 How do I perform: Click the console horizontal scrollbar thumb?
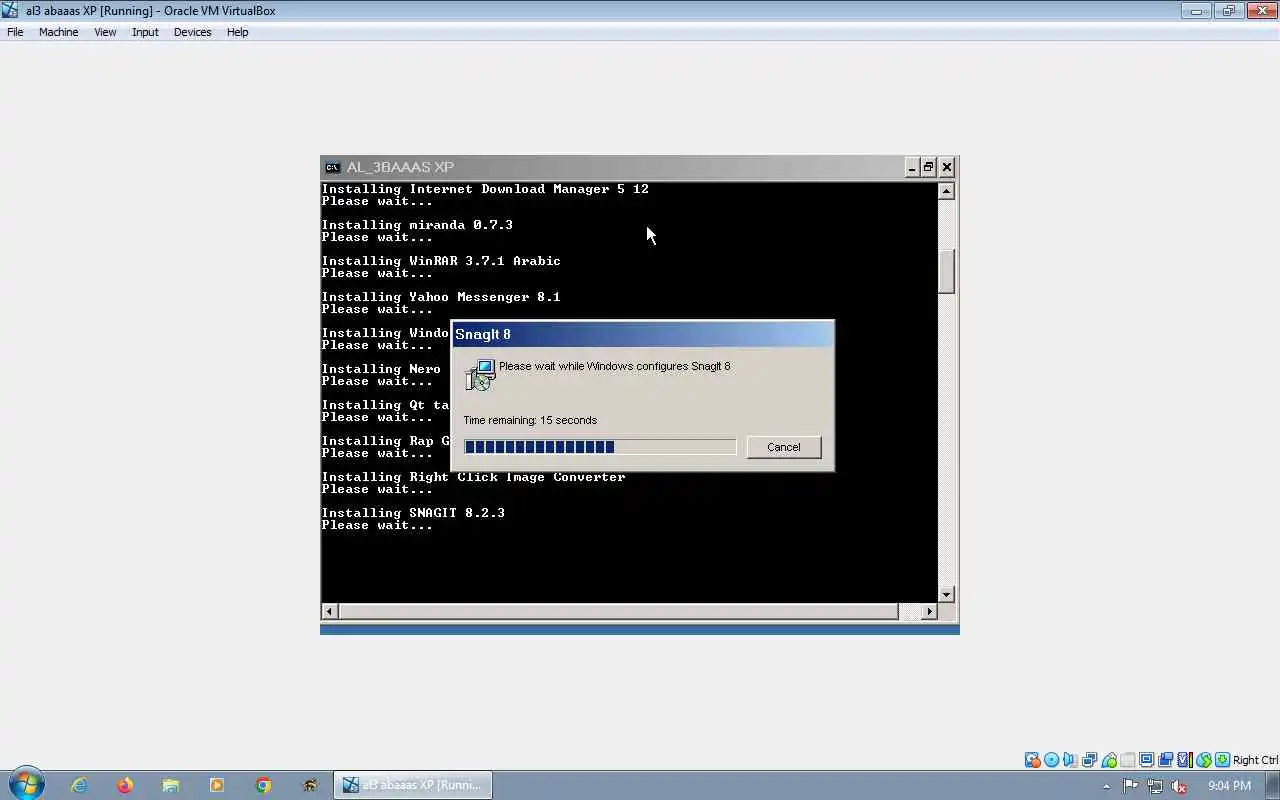pyautogui.click(x=618, y=611)
